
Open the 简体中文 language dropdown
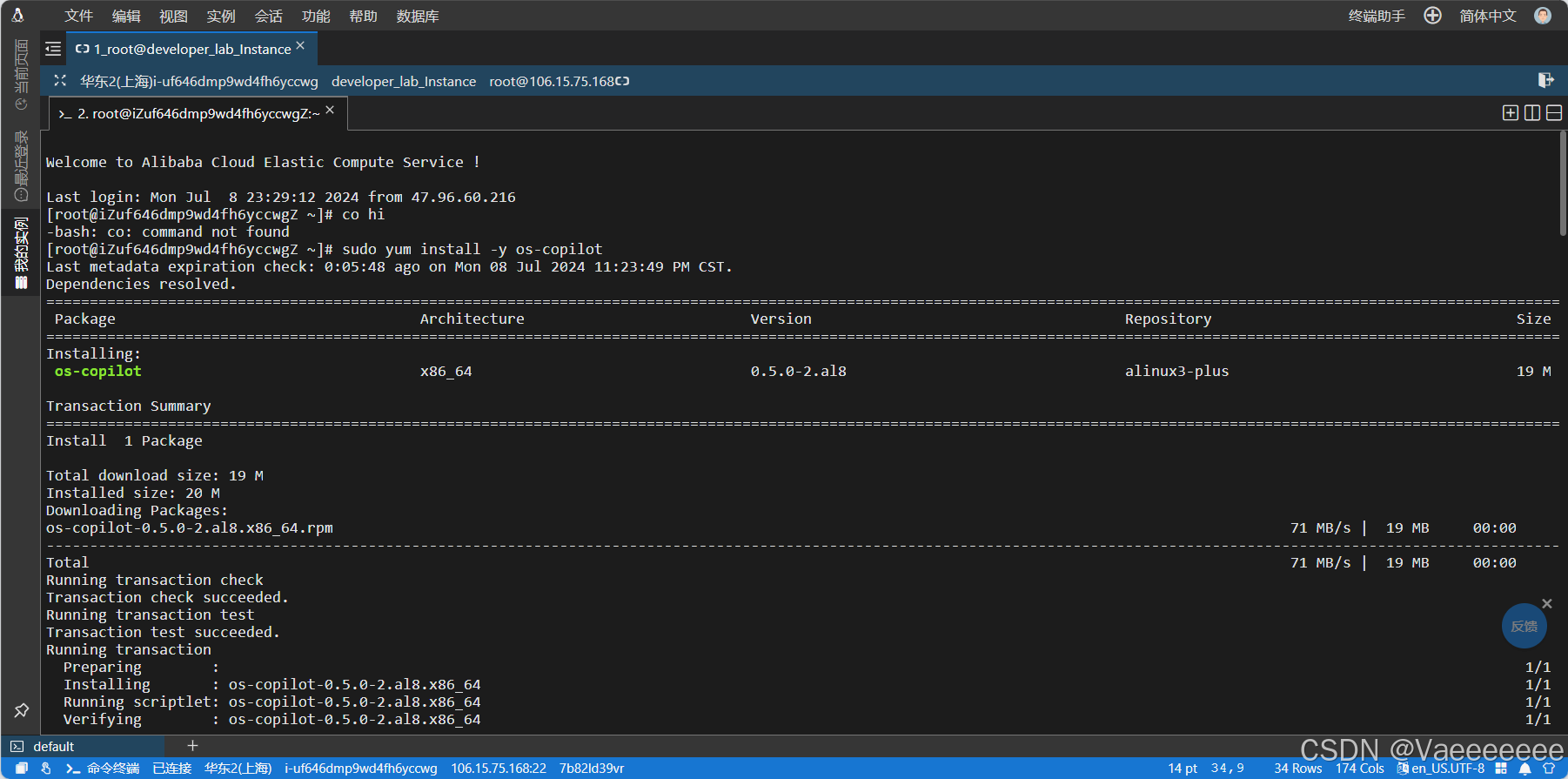tap(1488, 16)
